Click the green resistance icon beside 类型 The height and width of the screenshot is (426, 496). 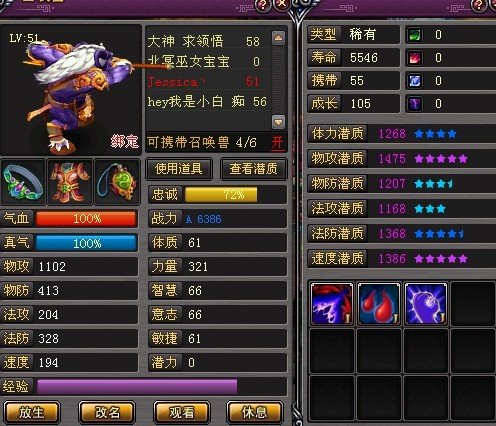415,35
